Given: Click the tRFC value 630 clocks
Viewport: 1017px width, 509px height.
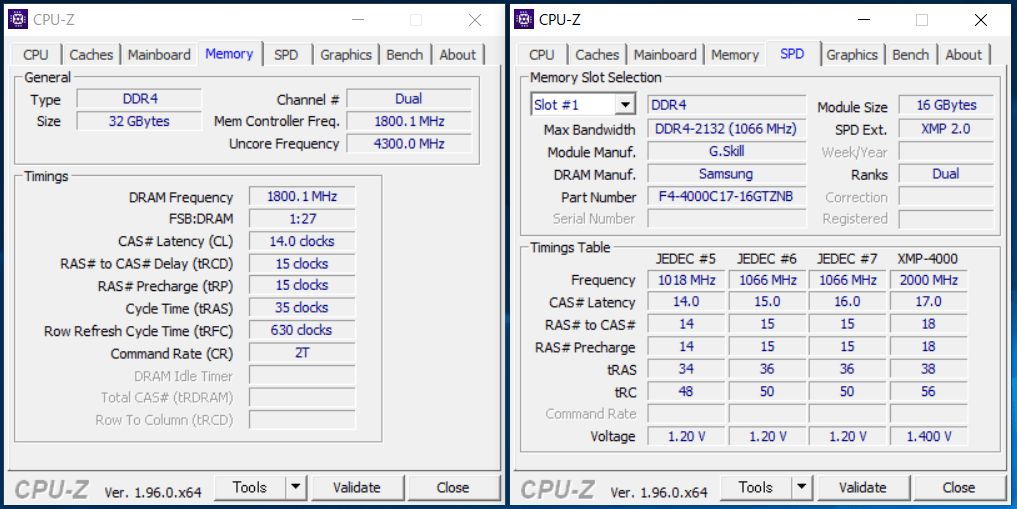Looking at the screenshot, I should 302,330.
